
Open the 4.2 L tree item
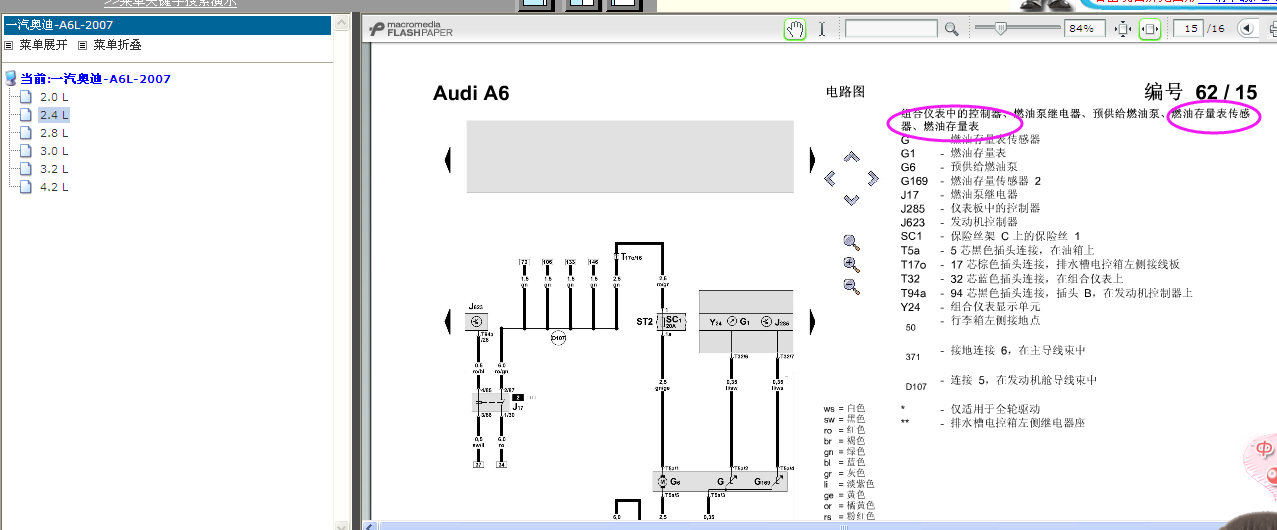tap(54, 187)
